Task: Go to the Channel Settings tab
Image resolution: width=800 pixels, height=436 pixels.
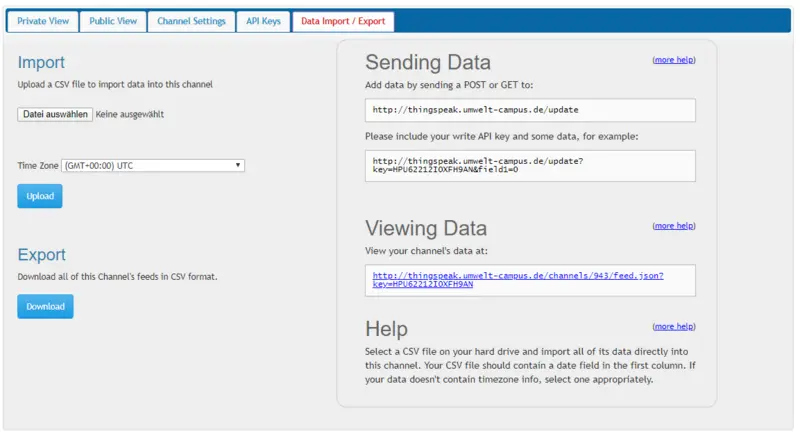Action: pos(191,21)
